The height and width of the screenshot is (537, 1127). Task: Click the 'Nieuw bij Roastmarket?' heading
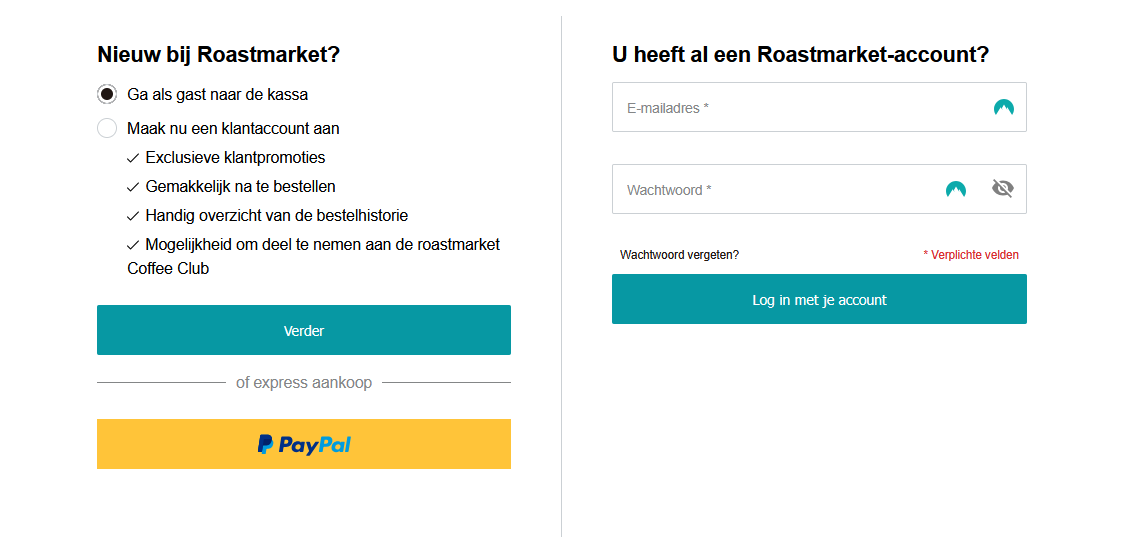pos(218,54)
